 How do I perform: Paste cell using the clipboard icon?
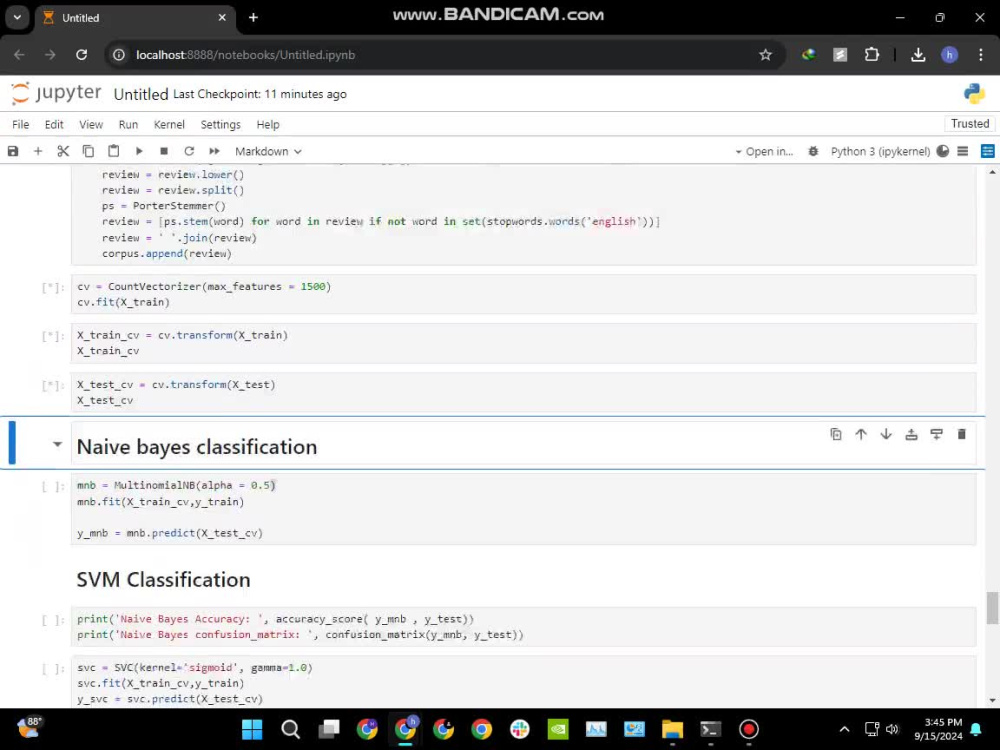[114, 151]
